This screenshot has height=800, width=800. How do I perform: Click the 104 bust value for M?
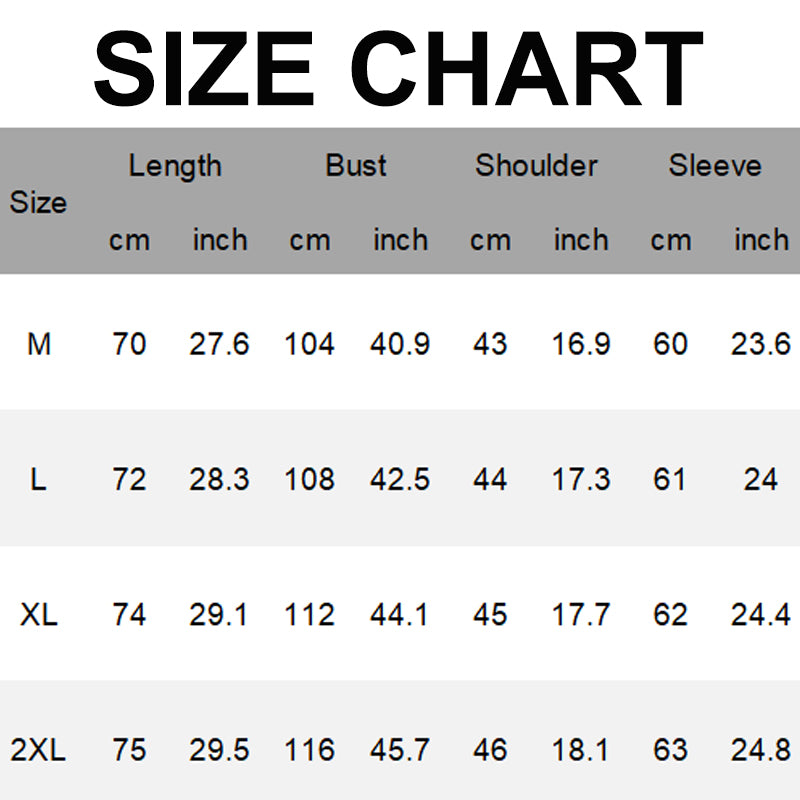click(x=309, y=345)
